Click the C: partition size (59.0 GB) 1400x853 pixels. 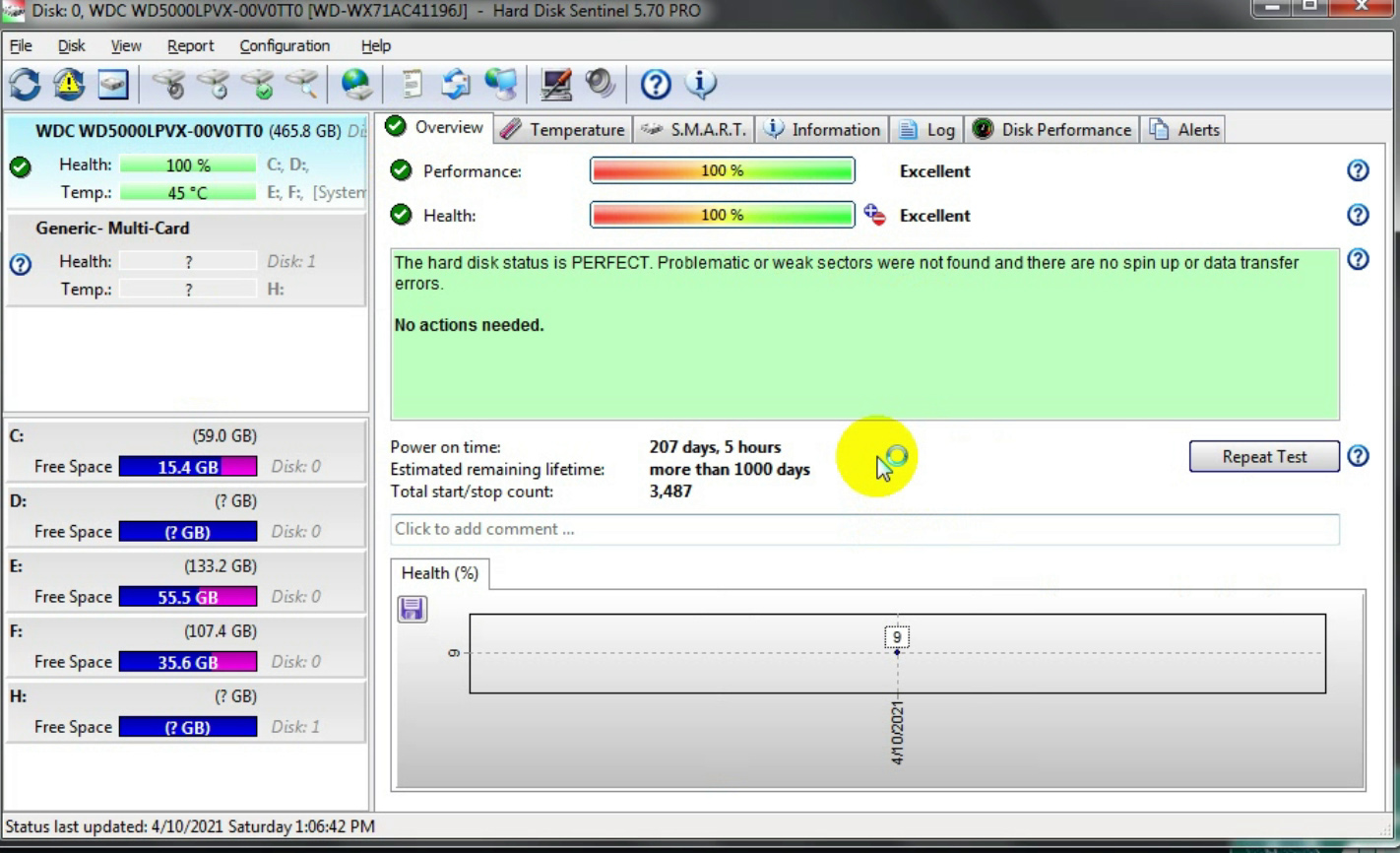pos(224,436)
